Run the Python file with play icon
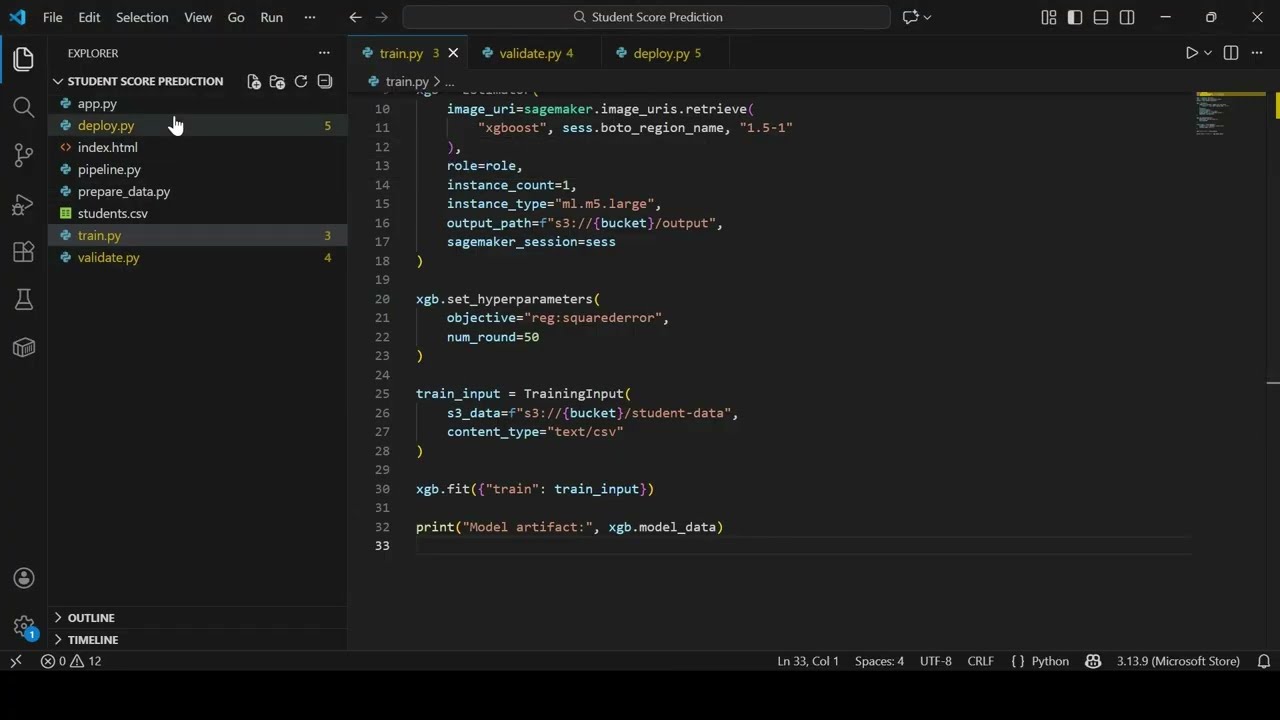1280x720 pixels. click(x=1191, y=53)
